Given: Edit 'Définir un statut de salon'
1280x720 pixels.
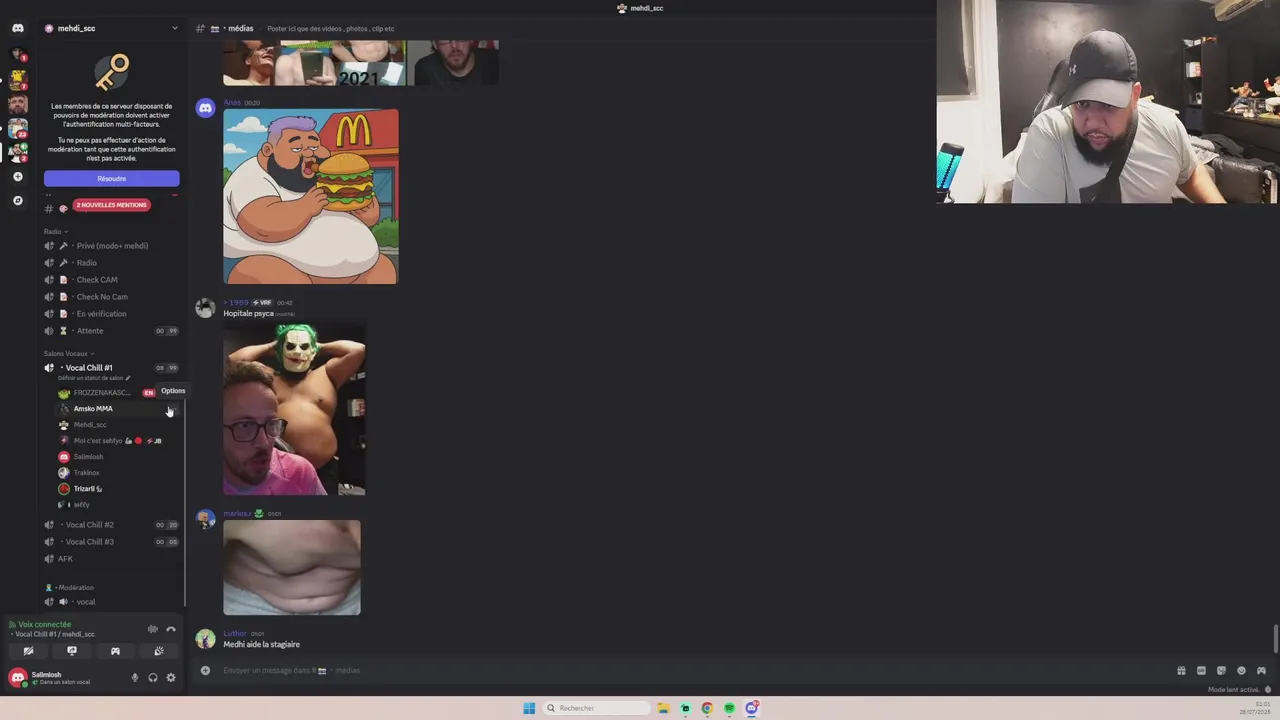Looking at the screenshot, I should [94, 378].
